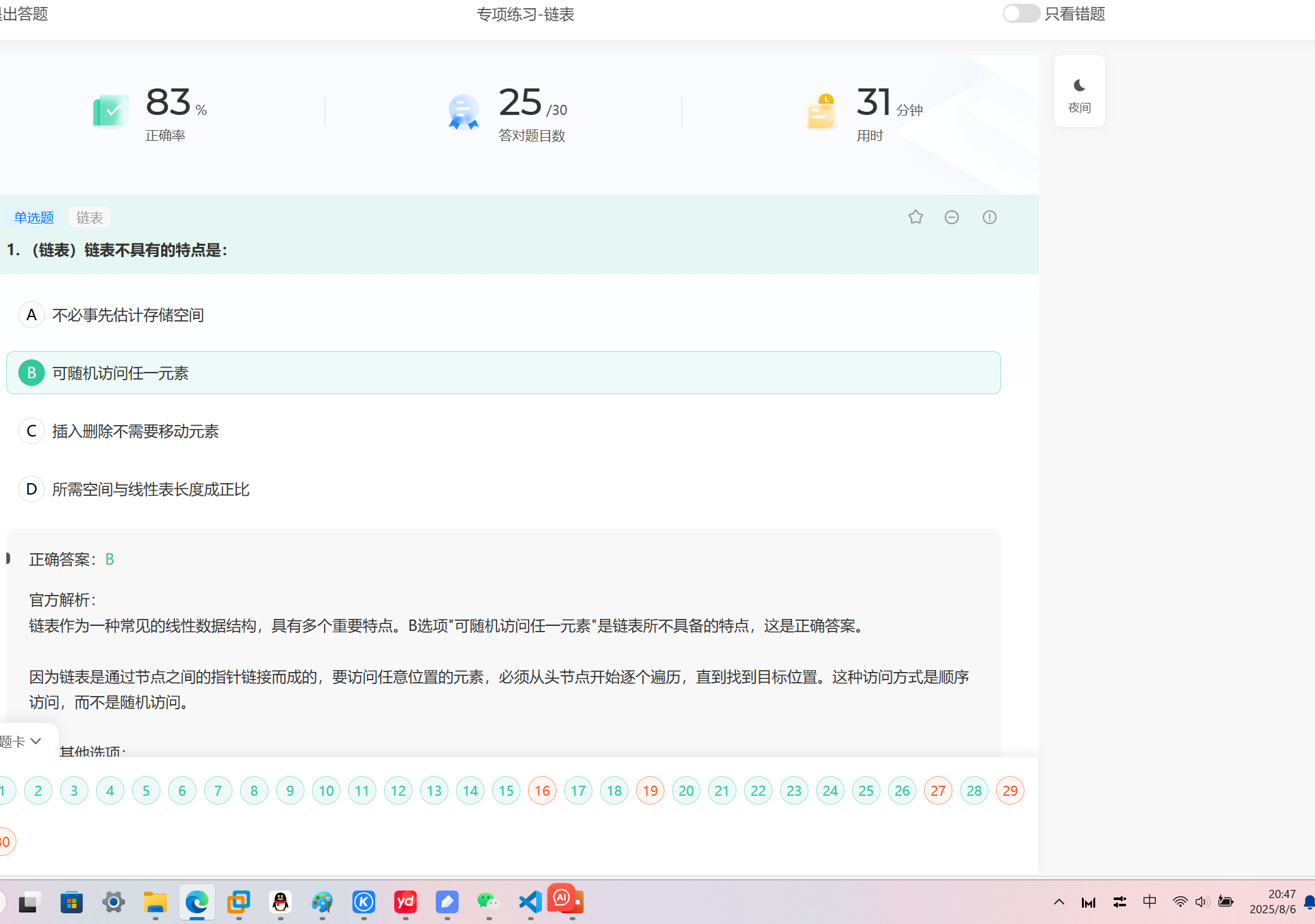Open the blue K app in taskbar
The height and width of the screenshot is (924, 1315).
tap(364, 902)
